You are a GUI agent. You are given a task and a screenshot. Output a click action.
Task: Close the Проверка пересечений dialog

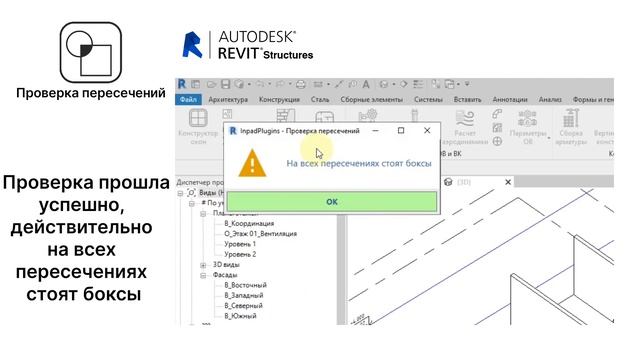[427, 131]
